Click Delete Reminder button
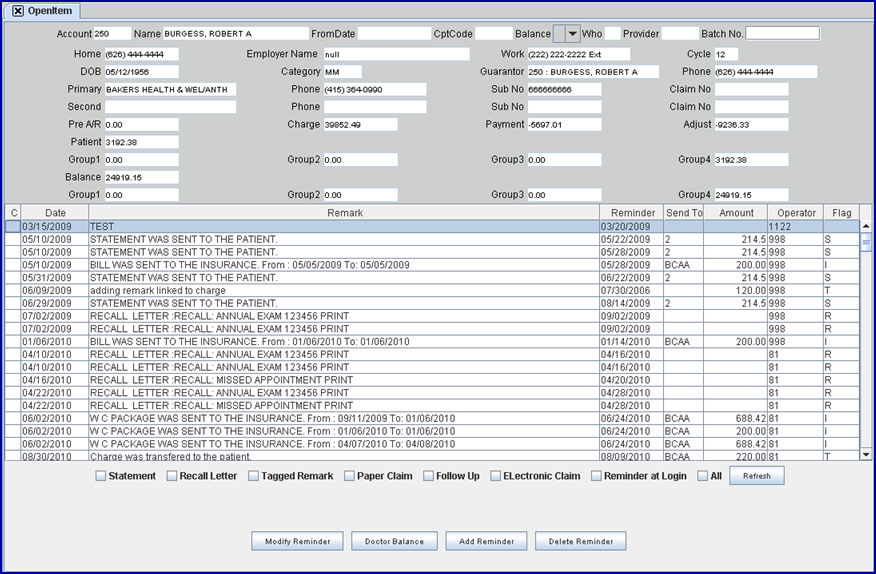The height and width of the screenshot is (574, 876). [580, 541]
